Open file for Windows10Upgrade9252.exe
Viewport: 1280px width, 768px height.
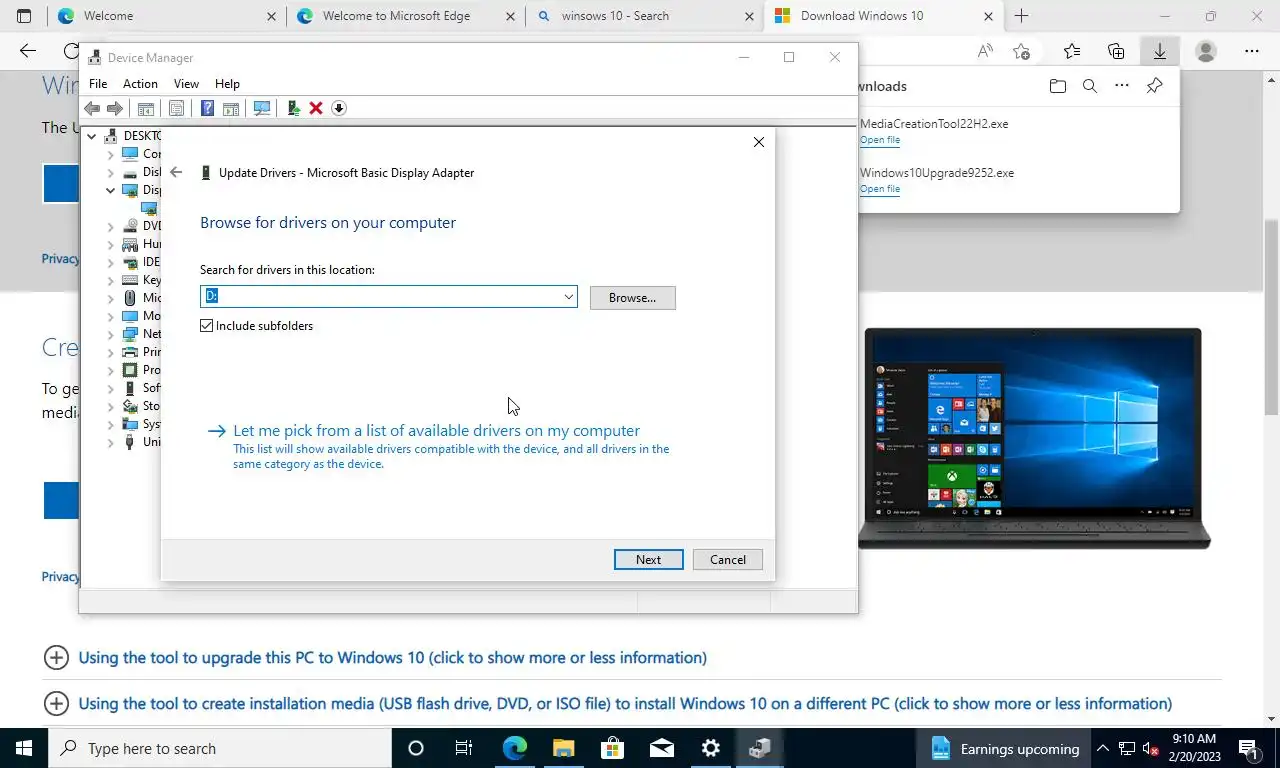[880, 189]
